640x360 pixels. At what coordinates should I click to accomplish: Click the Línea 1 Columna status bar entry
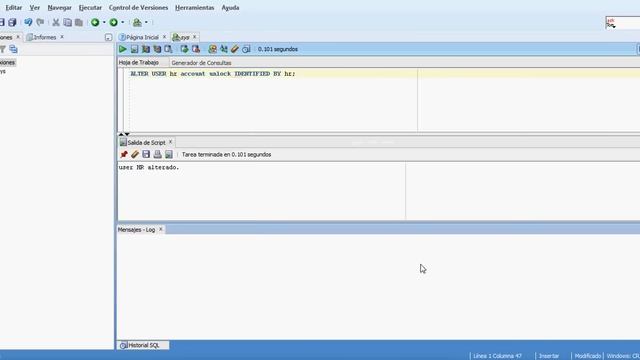click(x=497, y=356)
